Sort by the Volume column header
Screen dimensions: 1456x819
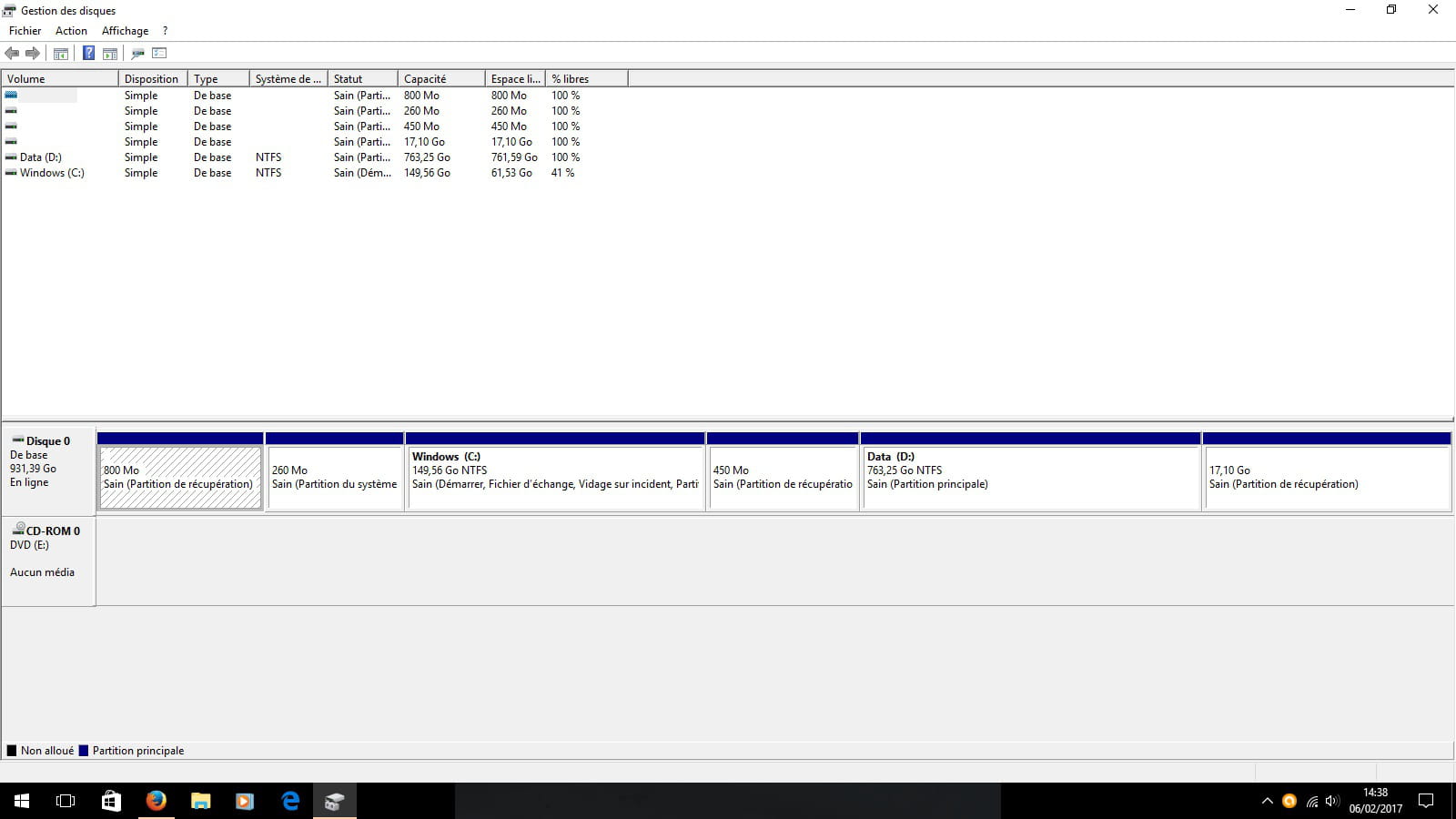tap(60, 79)
